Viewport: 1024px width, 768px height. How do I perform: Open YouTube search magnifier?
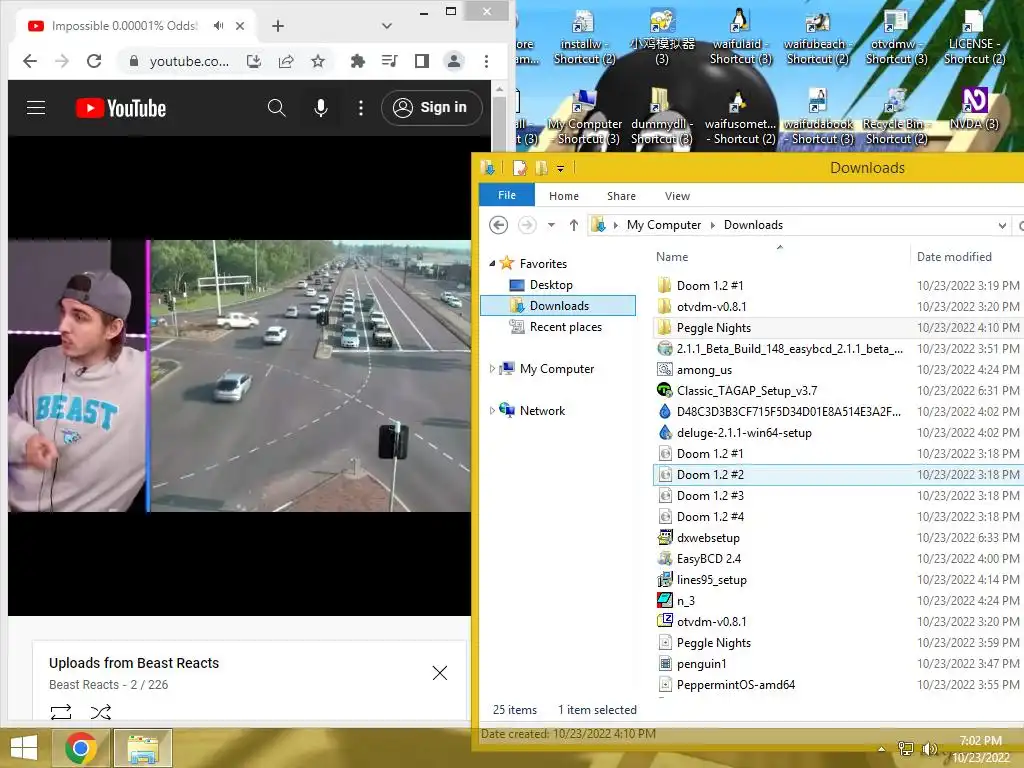click(276, 108)
